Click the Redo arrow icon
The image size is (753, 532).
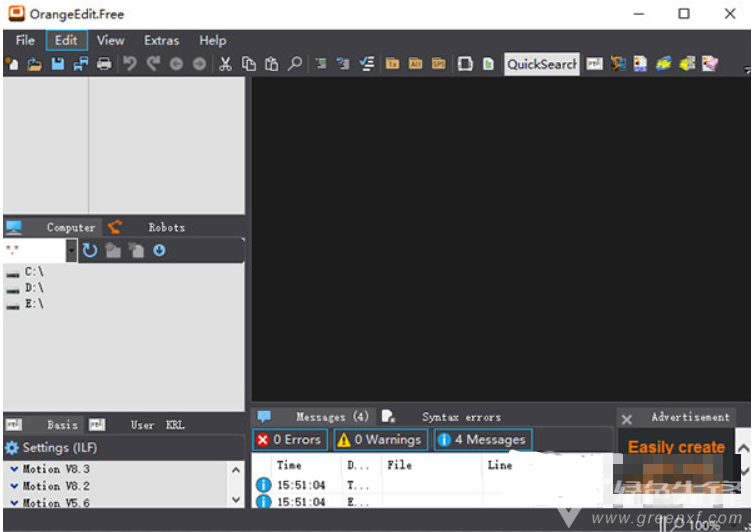pos(153,64)
